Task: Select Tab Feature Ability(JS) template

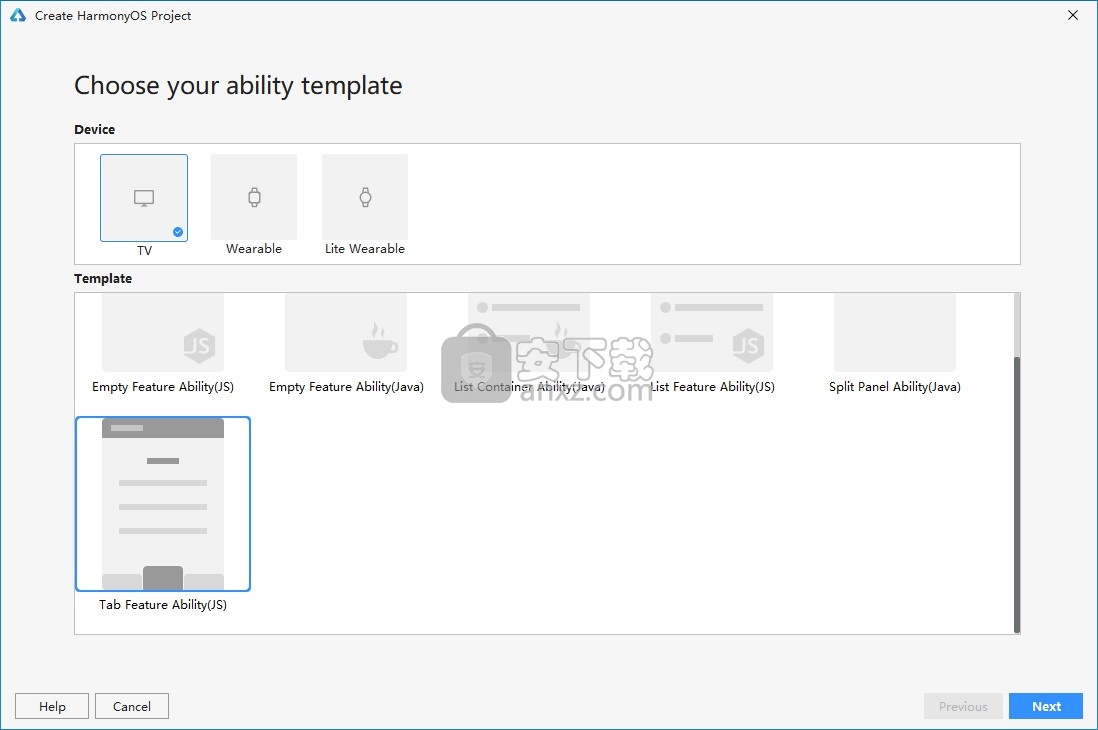Action: [x=162, y=504]
